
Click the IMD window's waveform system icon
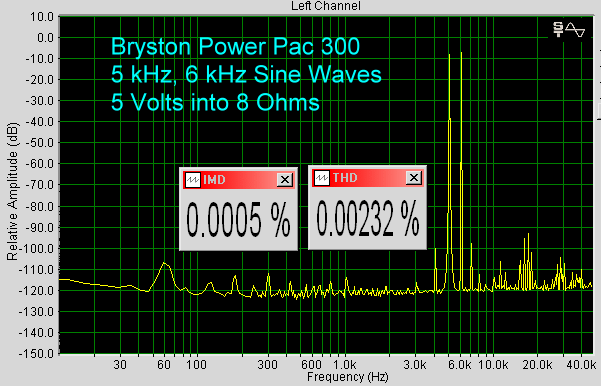(192, 179)
